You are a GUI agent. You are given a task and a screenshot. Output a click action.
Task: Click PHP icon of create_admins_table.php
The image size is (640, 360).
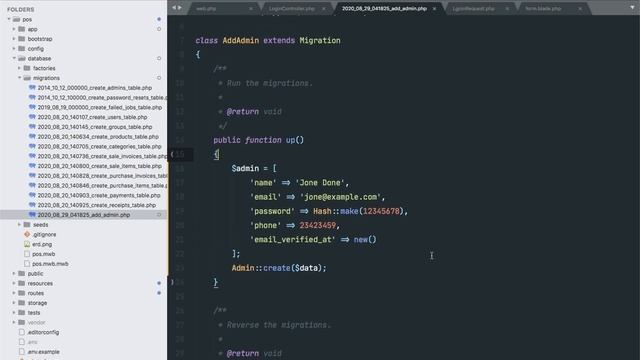click(32, 88)
